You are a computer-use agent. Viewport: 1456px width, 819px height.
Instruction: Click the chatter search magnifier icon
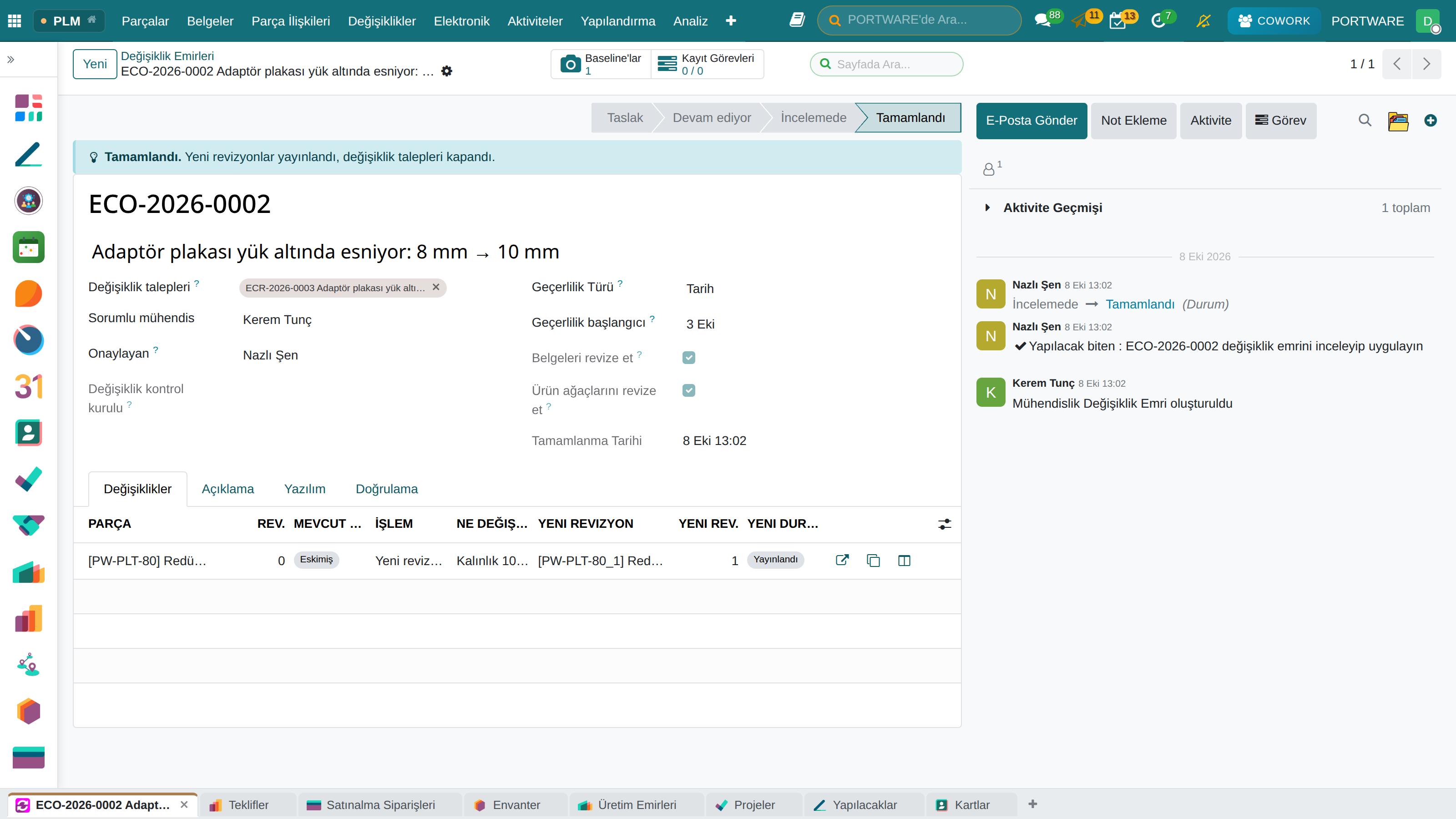tap(1365, 121)
